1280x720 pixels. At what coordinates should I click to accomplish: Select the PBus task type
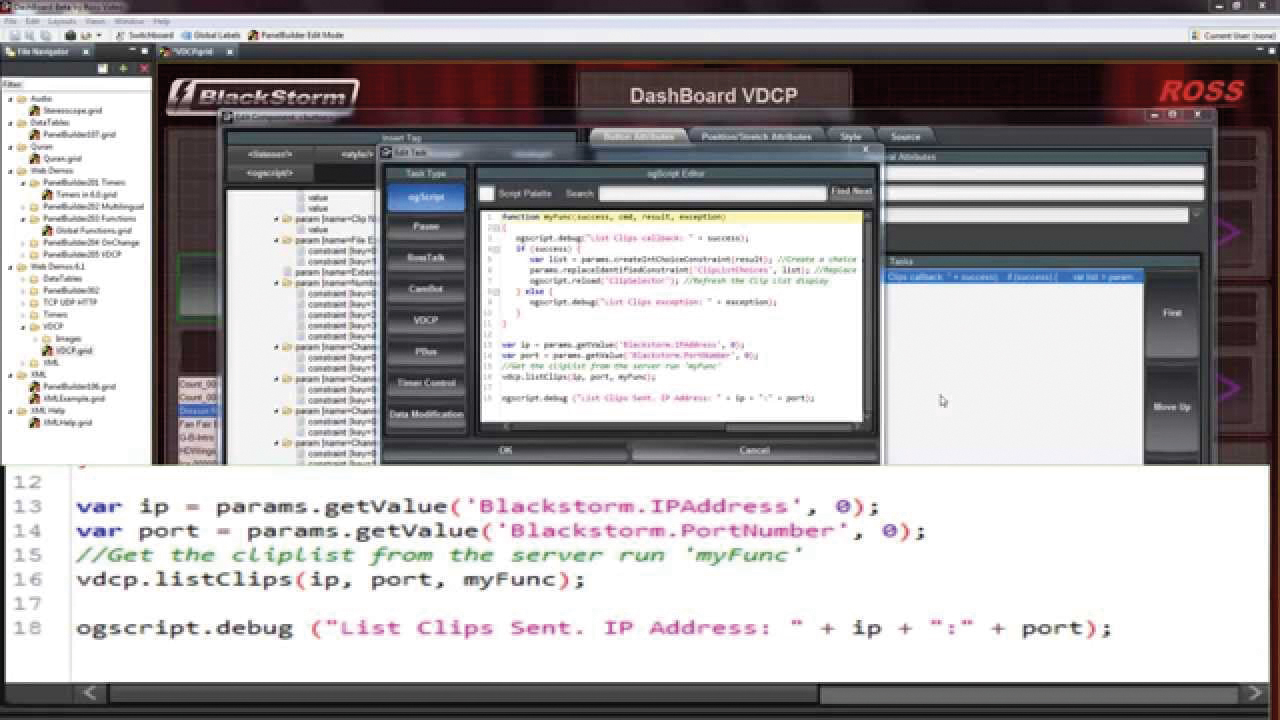tap(426, 353)
